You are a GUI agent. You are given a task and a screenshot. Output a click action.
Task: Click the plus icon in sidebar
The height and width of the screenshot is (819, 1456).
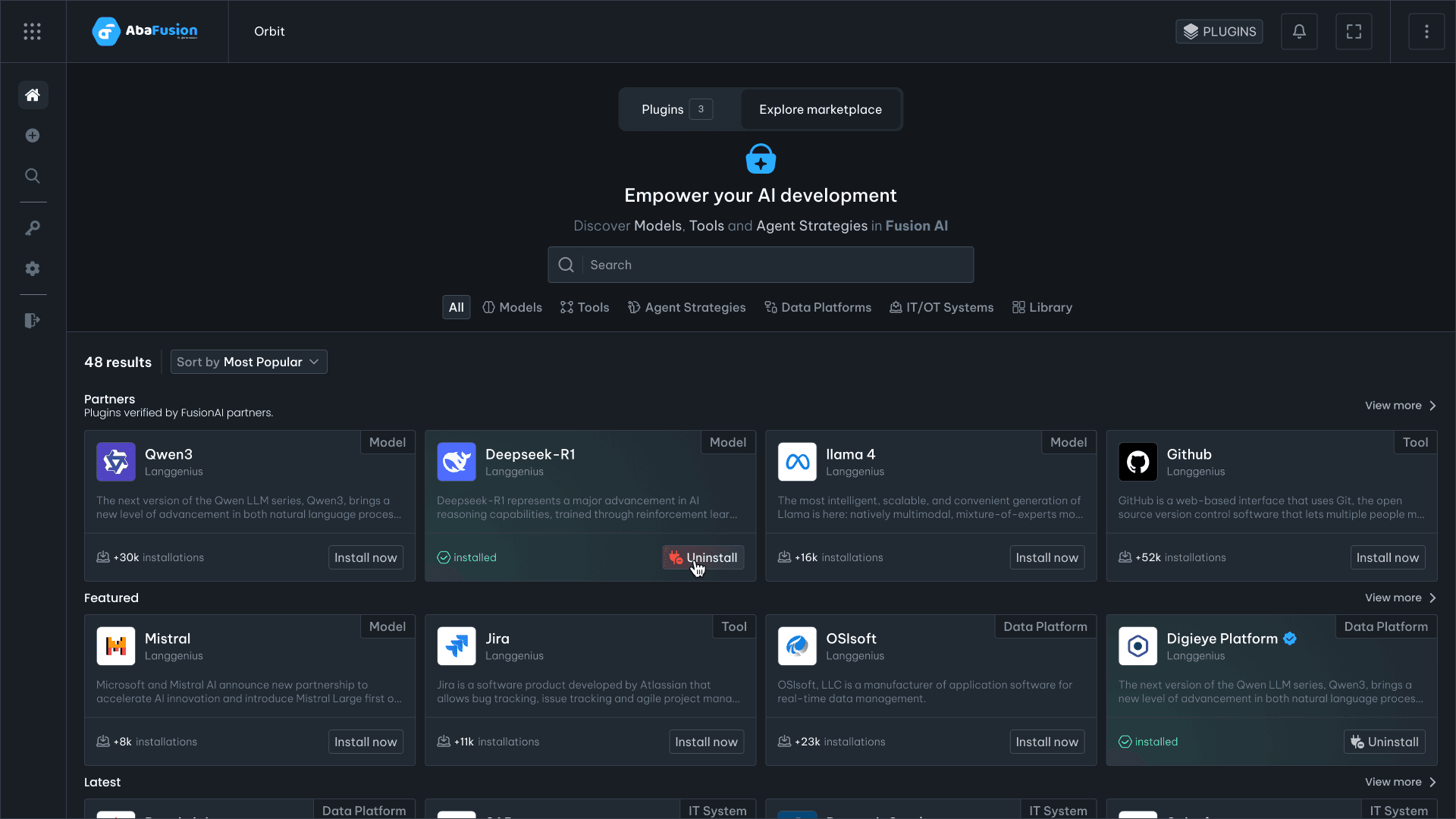coord(33,136)
